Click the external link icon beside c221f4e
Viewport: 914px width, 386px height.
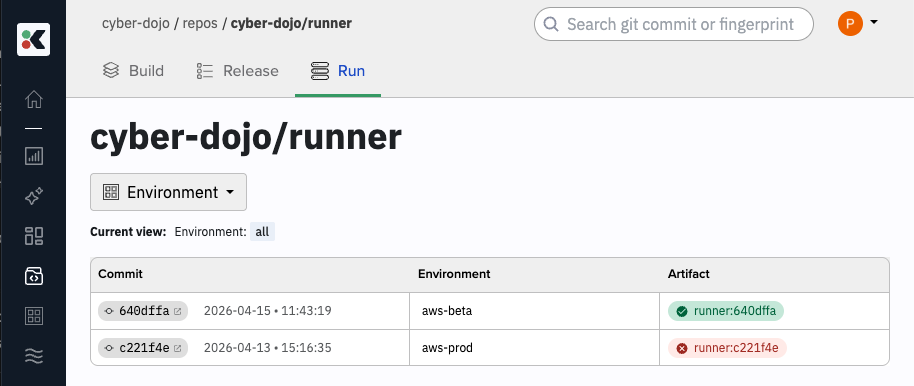pos(178,349)
